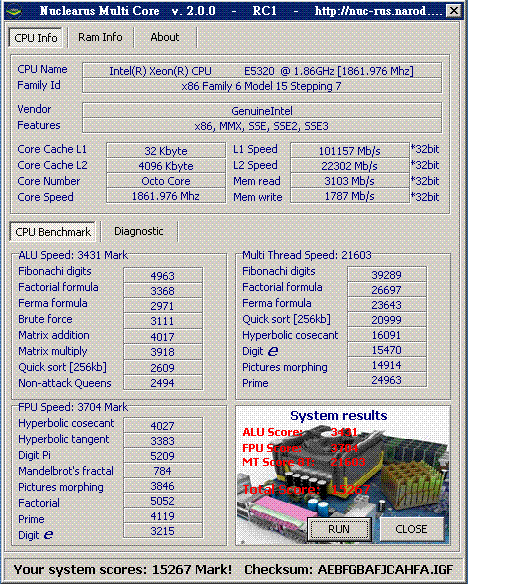Viewport: 512px width, 584px height.
Task: Click Multi Thread Prime score 24963
Action: (x=387, y=380)
